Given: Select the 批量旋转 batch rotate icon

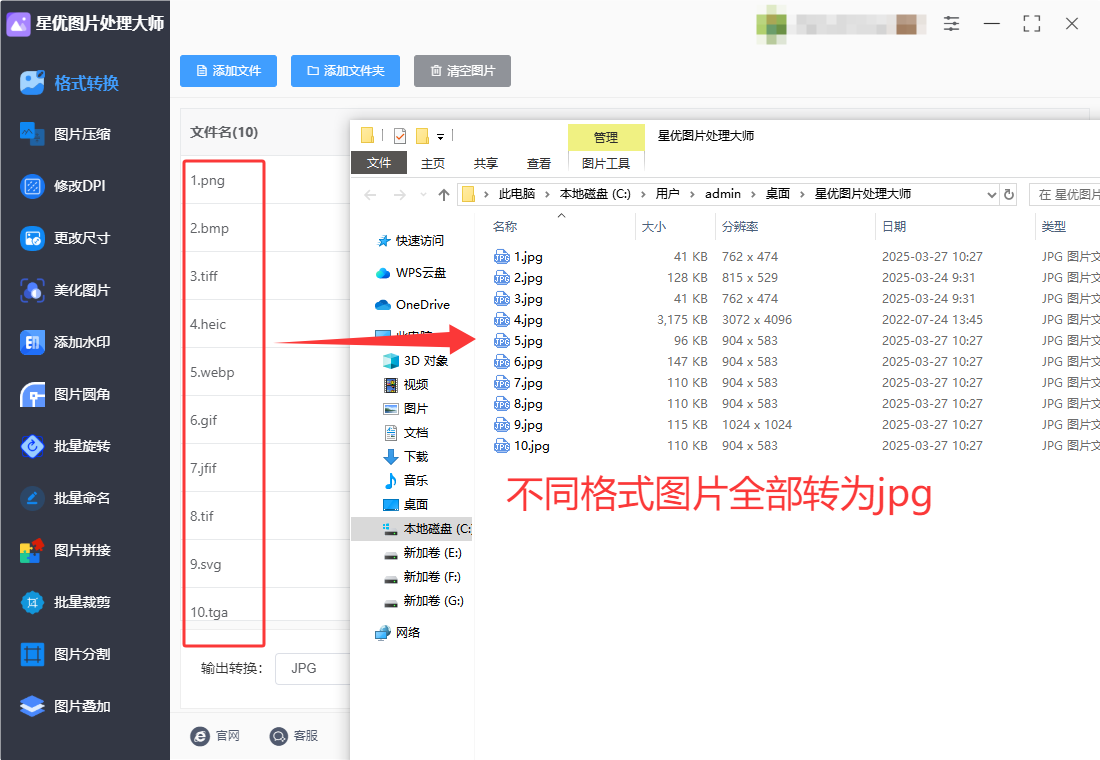Looking at the screenshot, I should (32, 446).
